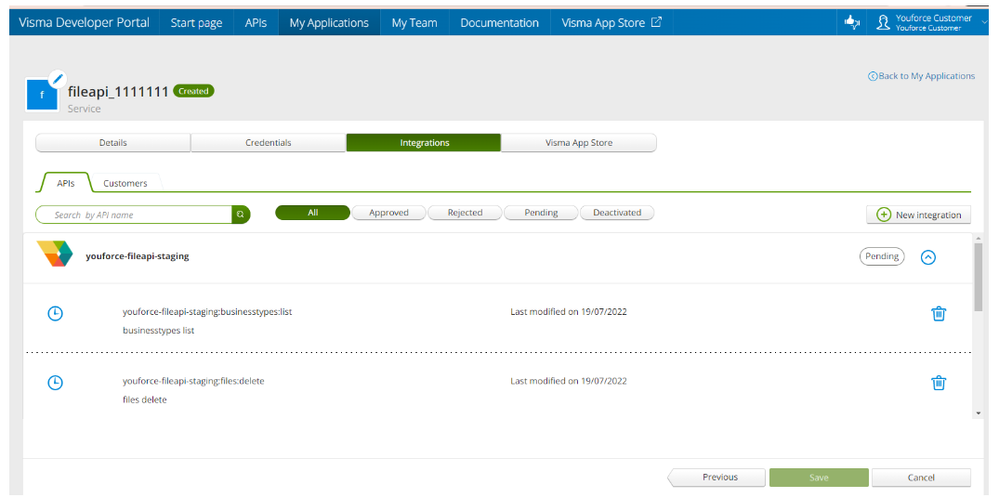Click the Pending status badge
The image size is (999, 496).
point(882,257)
